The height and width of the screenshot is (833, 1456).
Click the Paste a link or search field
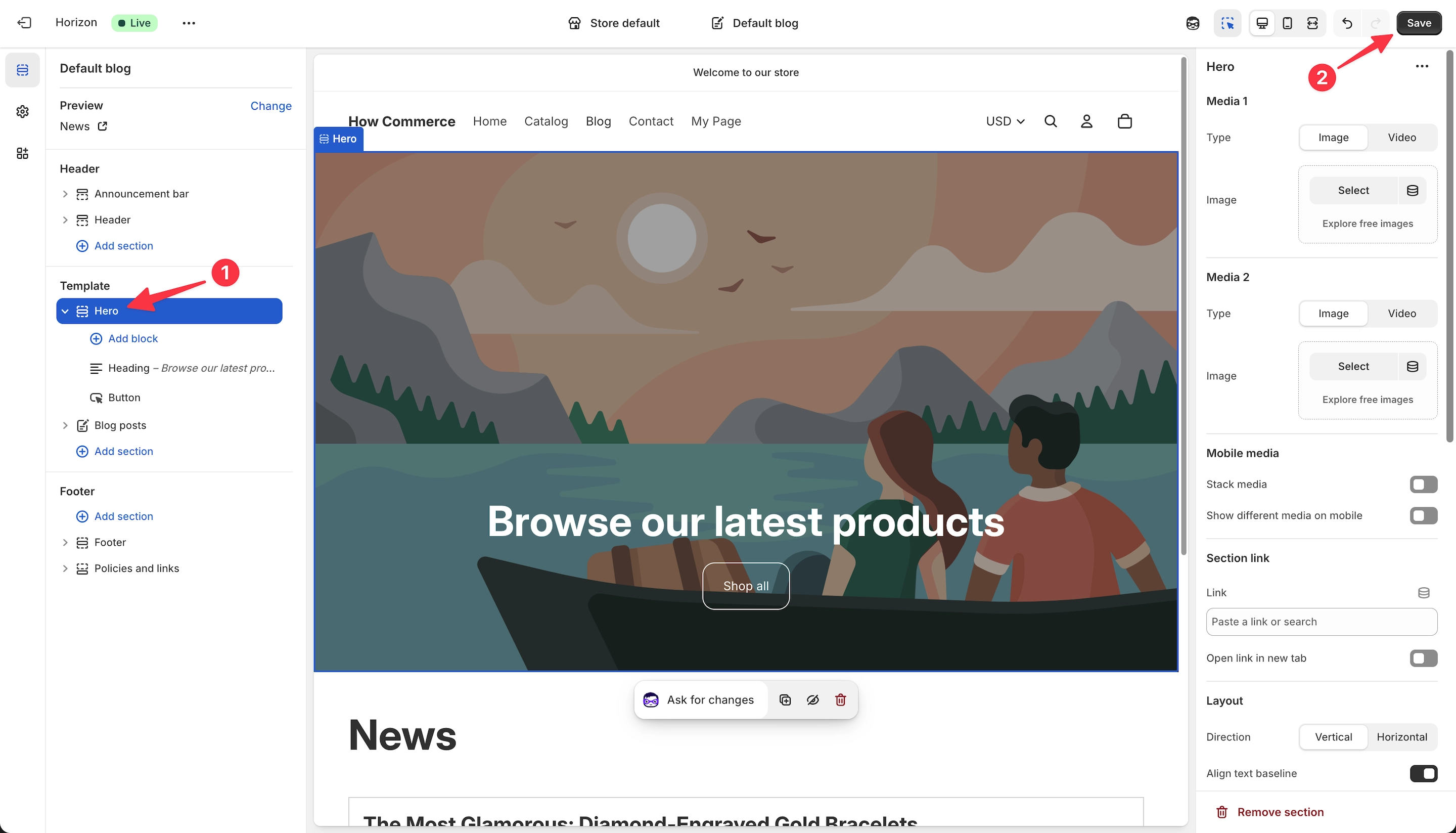tap(1321, 622)
